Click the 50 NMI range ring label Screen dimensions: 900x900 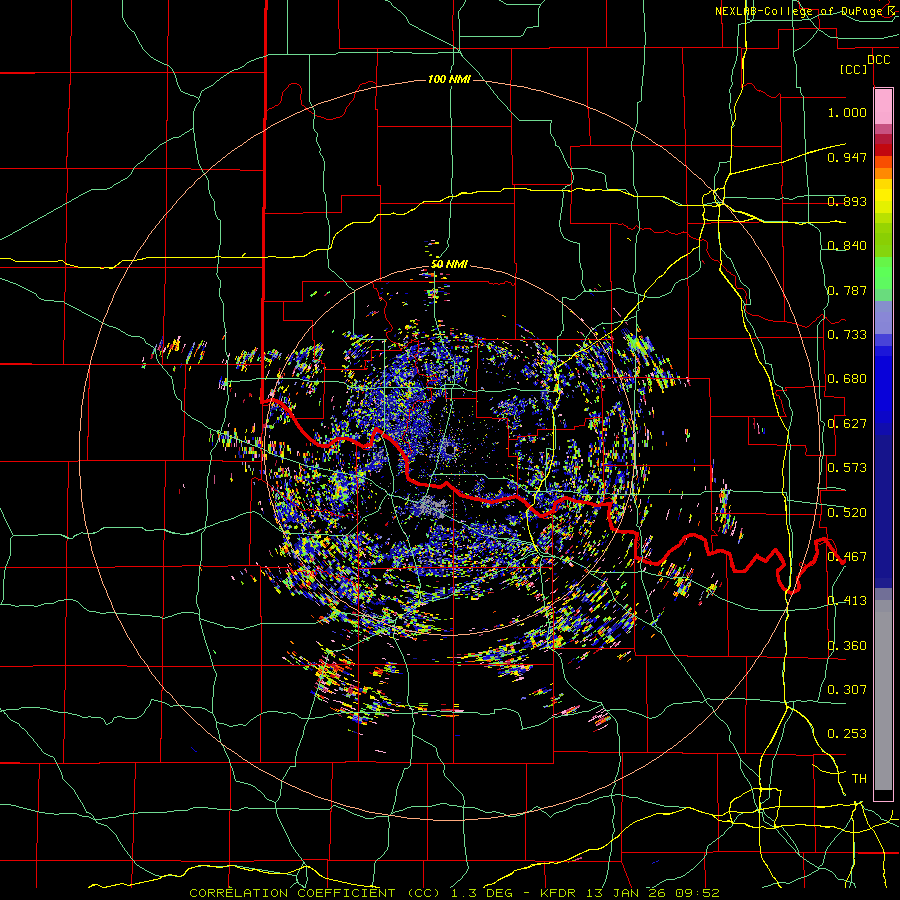click(x=449, y=265)
